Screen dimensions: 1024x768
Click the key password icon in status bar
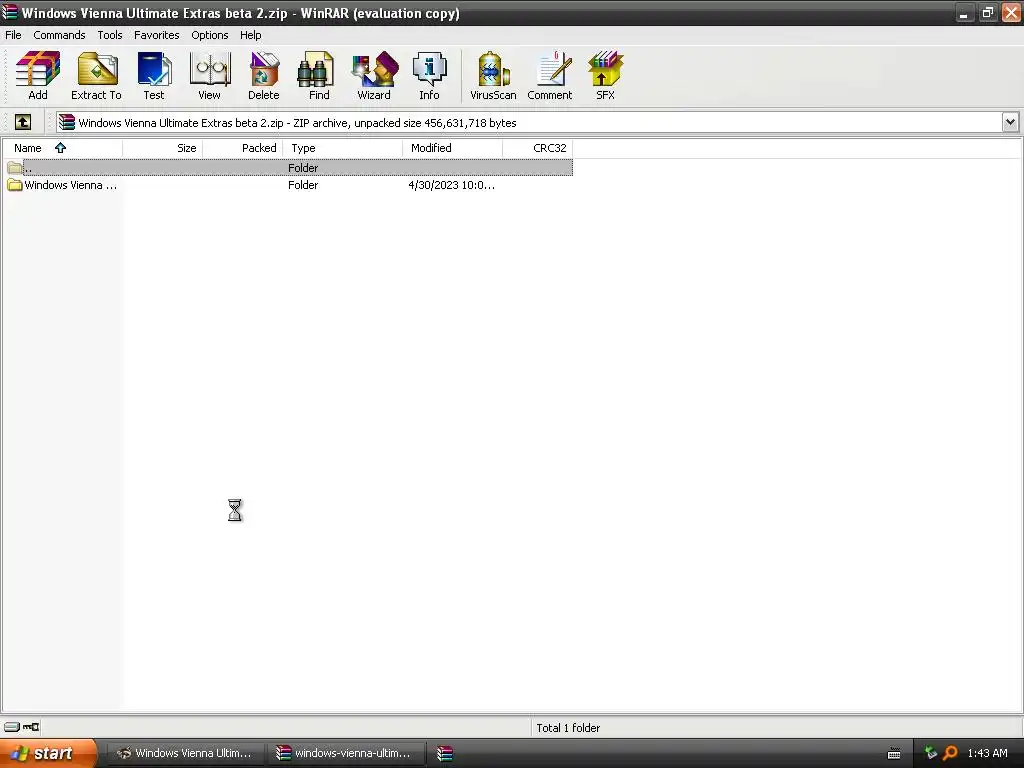tap(31, 727)
